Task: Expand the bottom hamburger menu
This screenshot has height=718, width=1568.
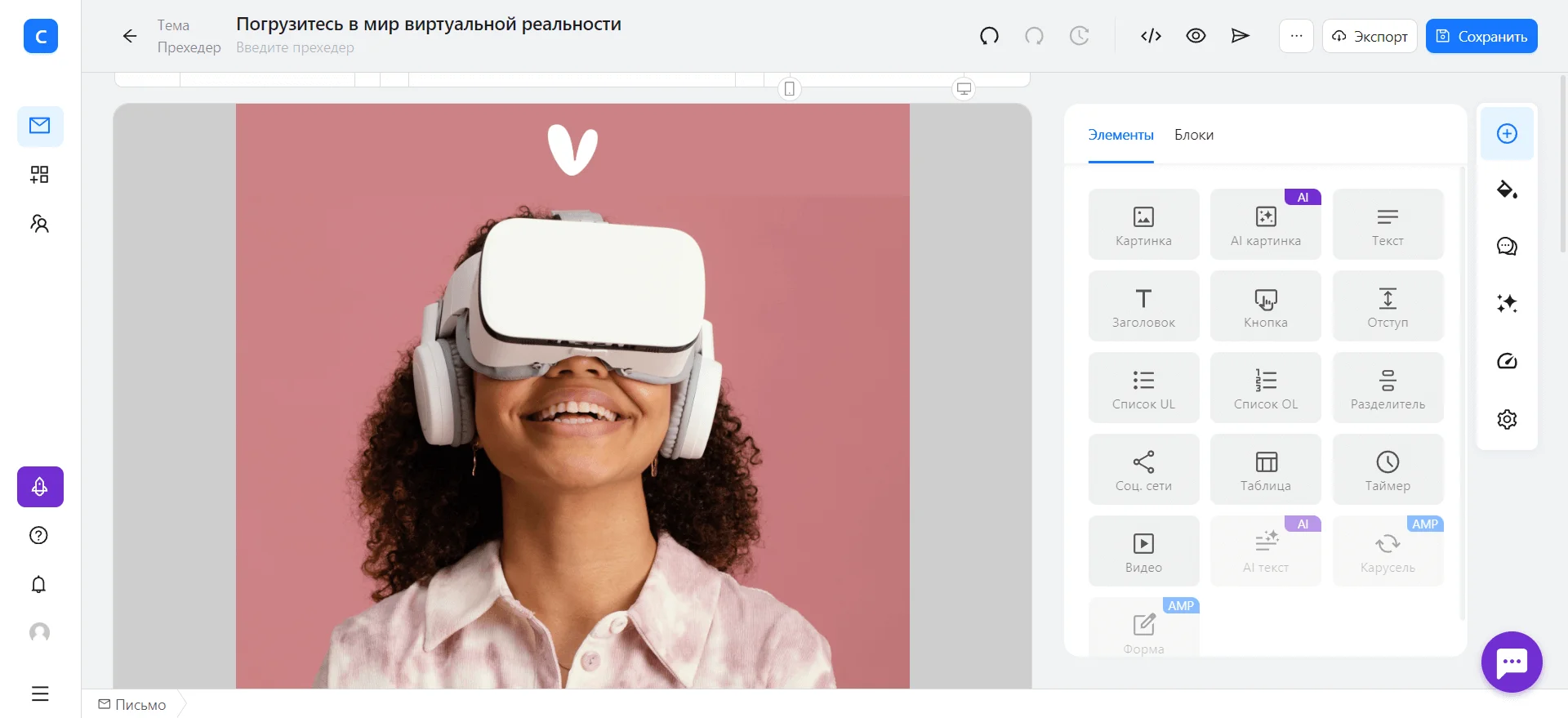Action: (x=40, y=693)
